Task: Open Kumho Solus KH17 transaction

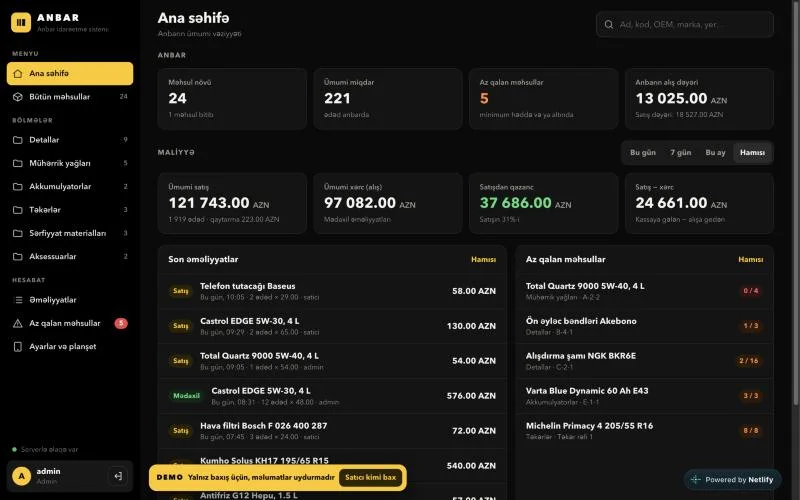Action: coord(332,465)
